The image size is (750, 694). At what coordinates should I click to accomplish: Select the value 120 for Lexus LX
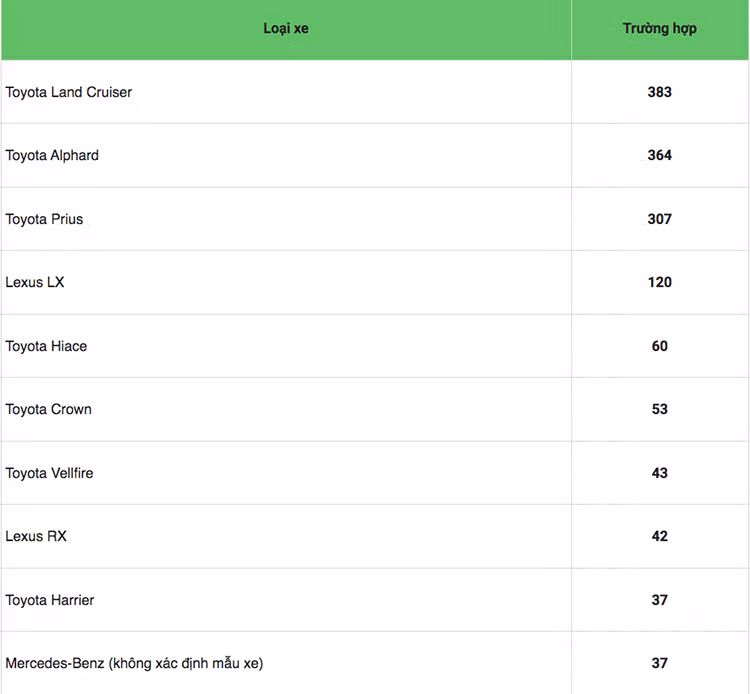[x=660, y=282]
